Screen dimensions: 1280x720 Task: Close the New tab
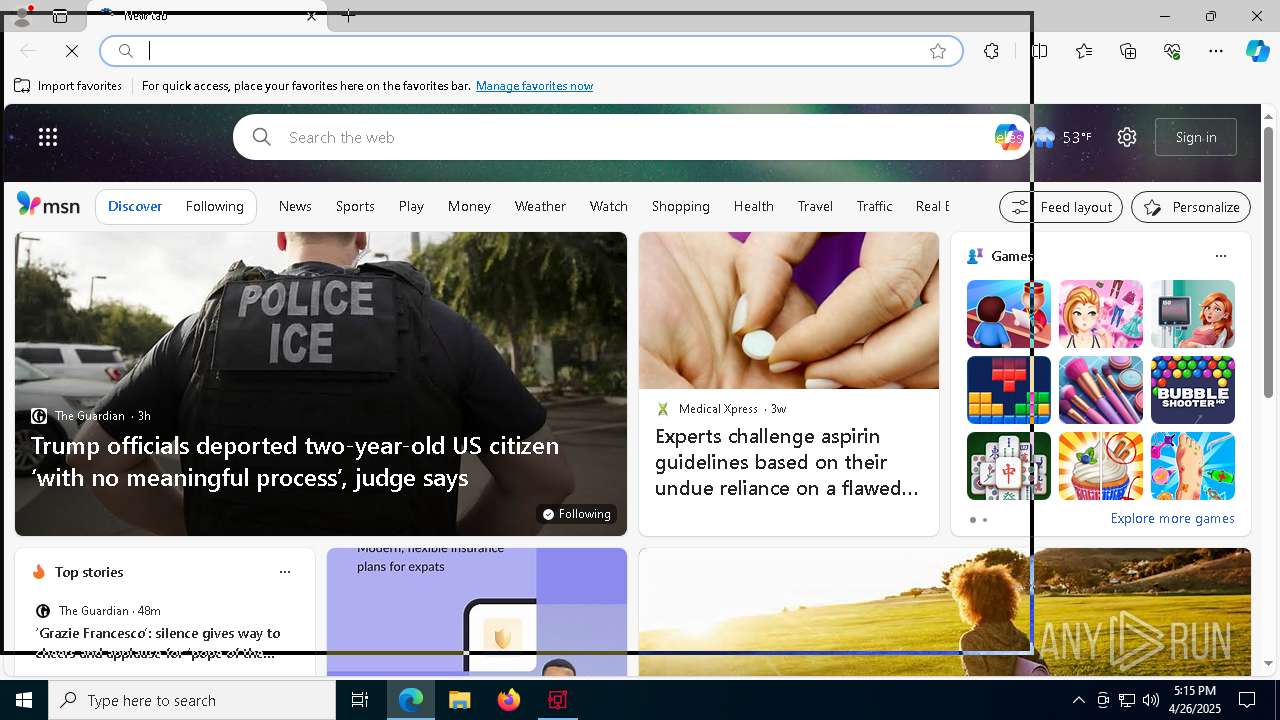tap(311, 16)
